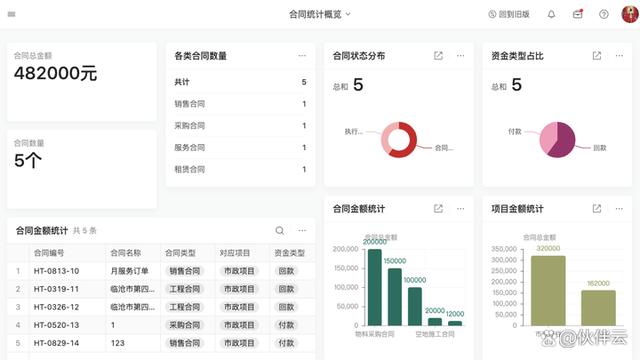The width and height of the screenshot is (640, 360).
Task: Select the 合同编号 column header
Action: (x=49, y=253)
